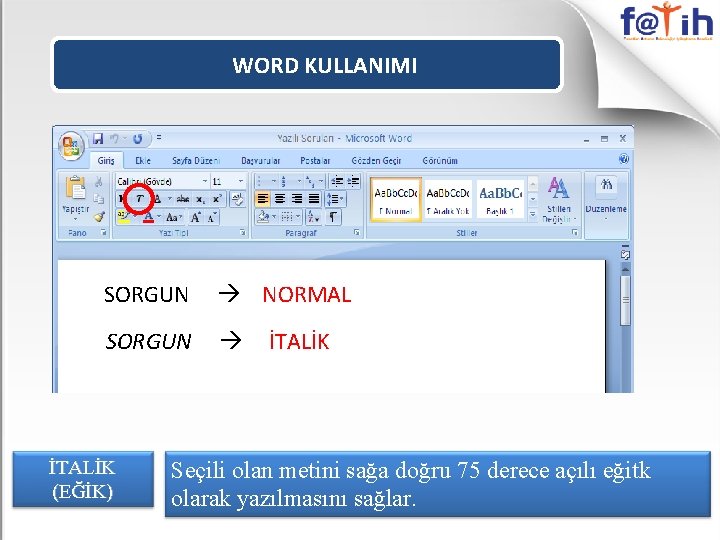Open the font size 11 dropdown
The width and height of the screenshot is (720, 540).
click(x=241, y=182)
